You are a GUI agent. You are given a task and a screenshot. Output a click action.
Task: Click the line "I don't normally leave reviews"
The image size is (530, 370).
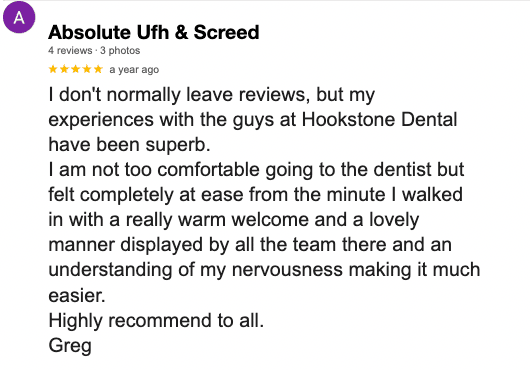[x=179, y=94]
